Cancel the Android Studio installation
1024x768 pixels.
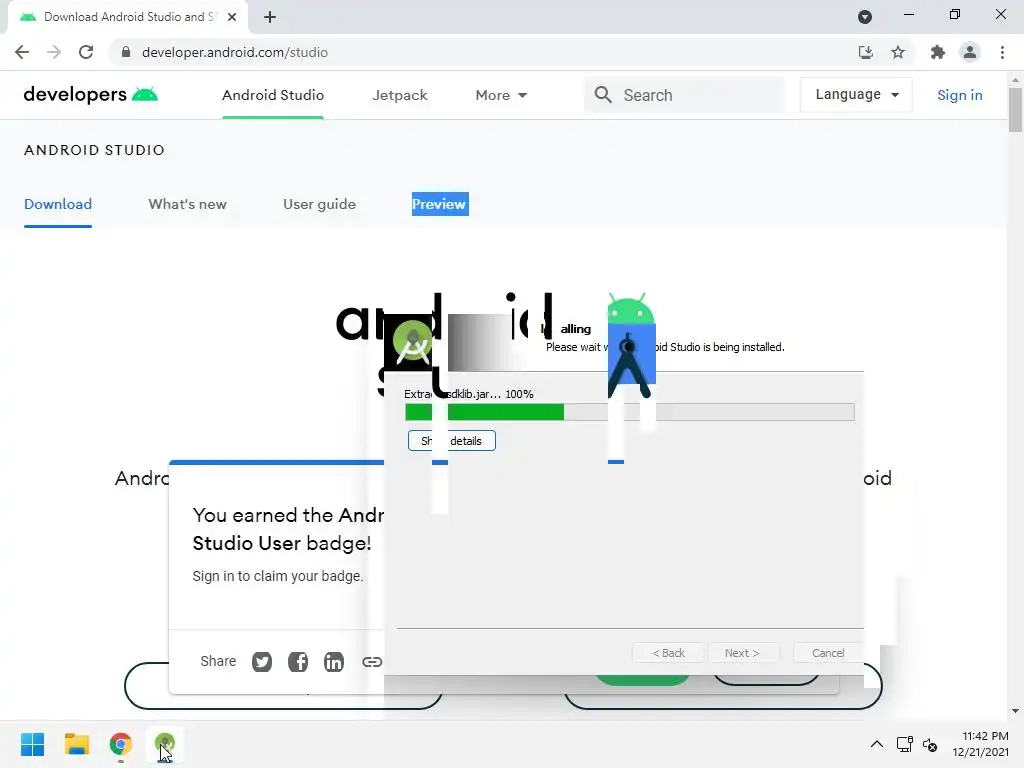click(828, 653)
